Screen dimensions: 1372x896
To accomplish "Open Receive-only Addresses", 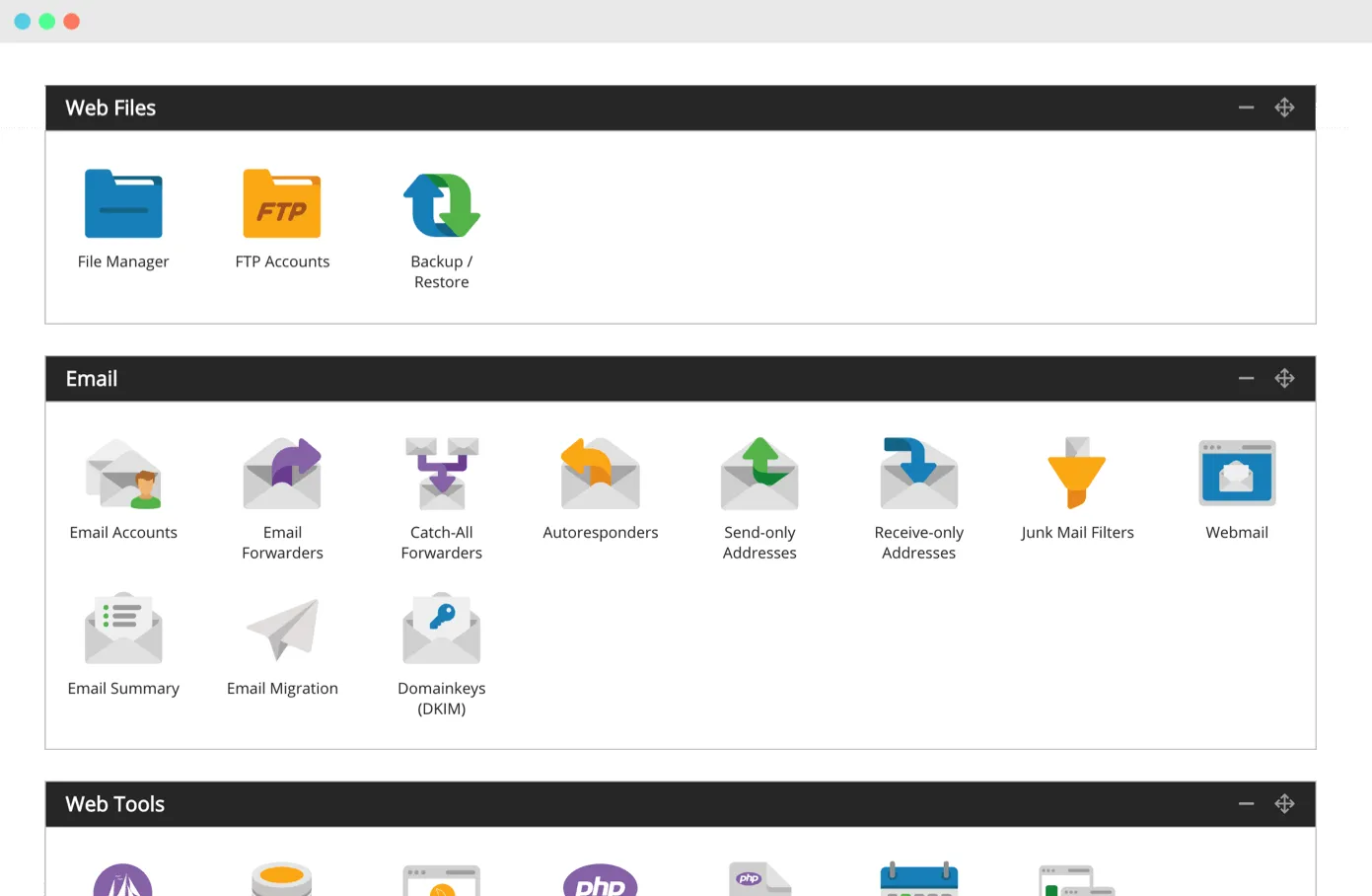I will coord(918,474).
